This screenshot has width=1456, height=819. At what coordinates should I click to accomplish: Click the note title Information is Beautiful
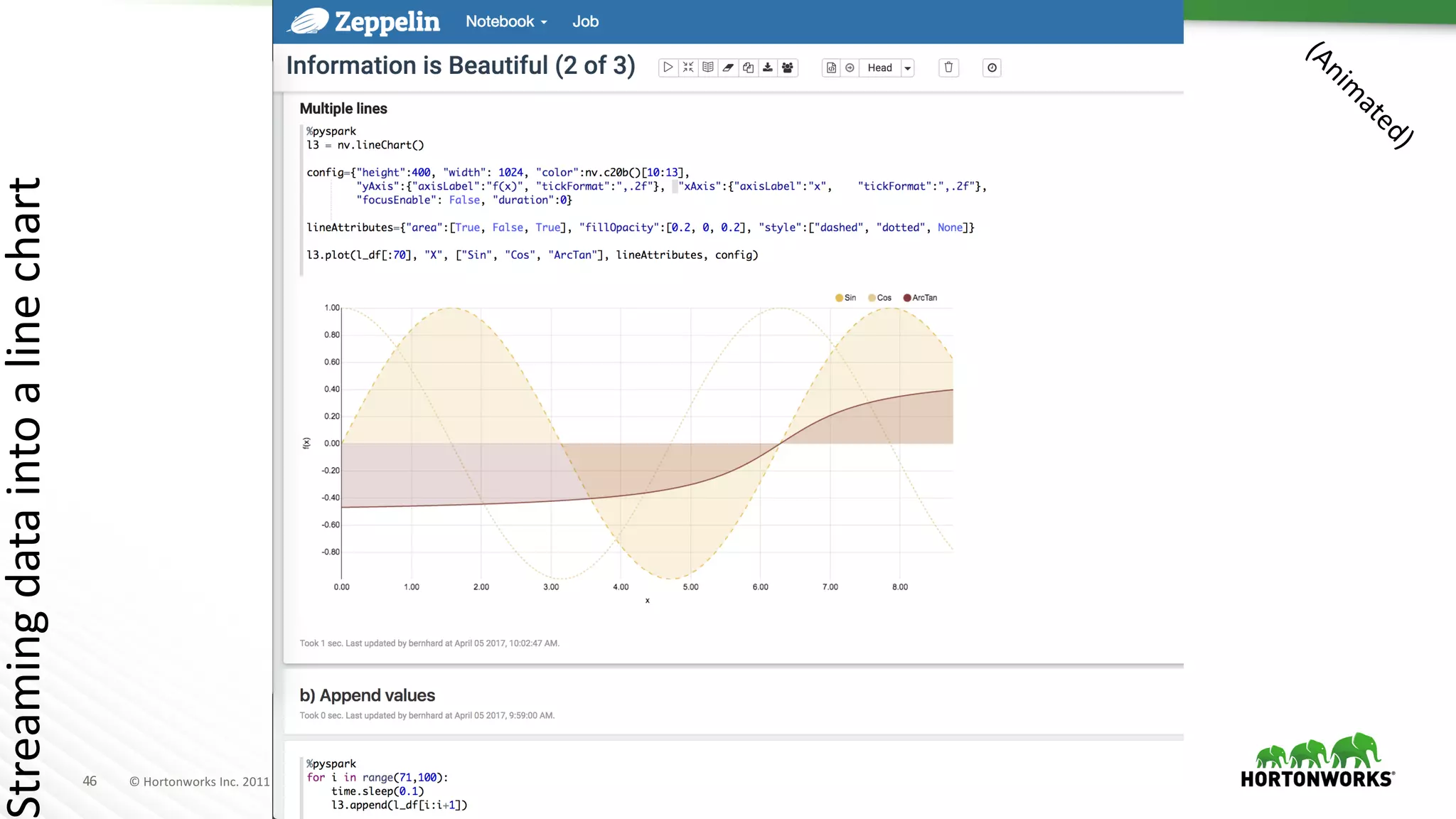click(460, 65)
